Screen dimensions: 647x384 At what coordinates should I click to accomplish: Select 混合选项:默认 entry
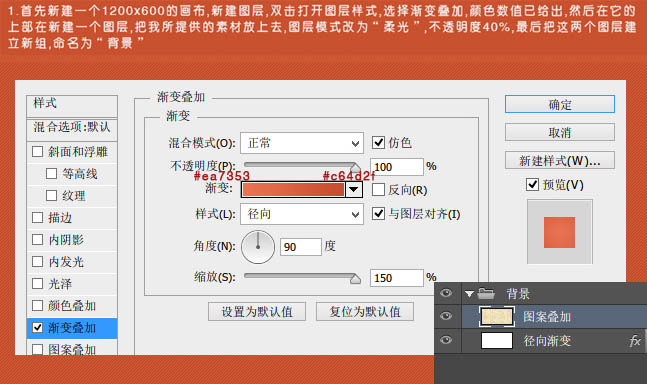coord(72,128)
